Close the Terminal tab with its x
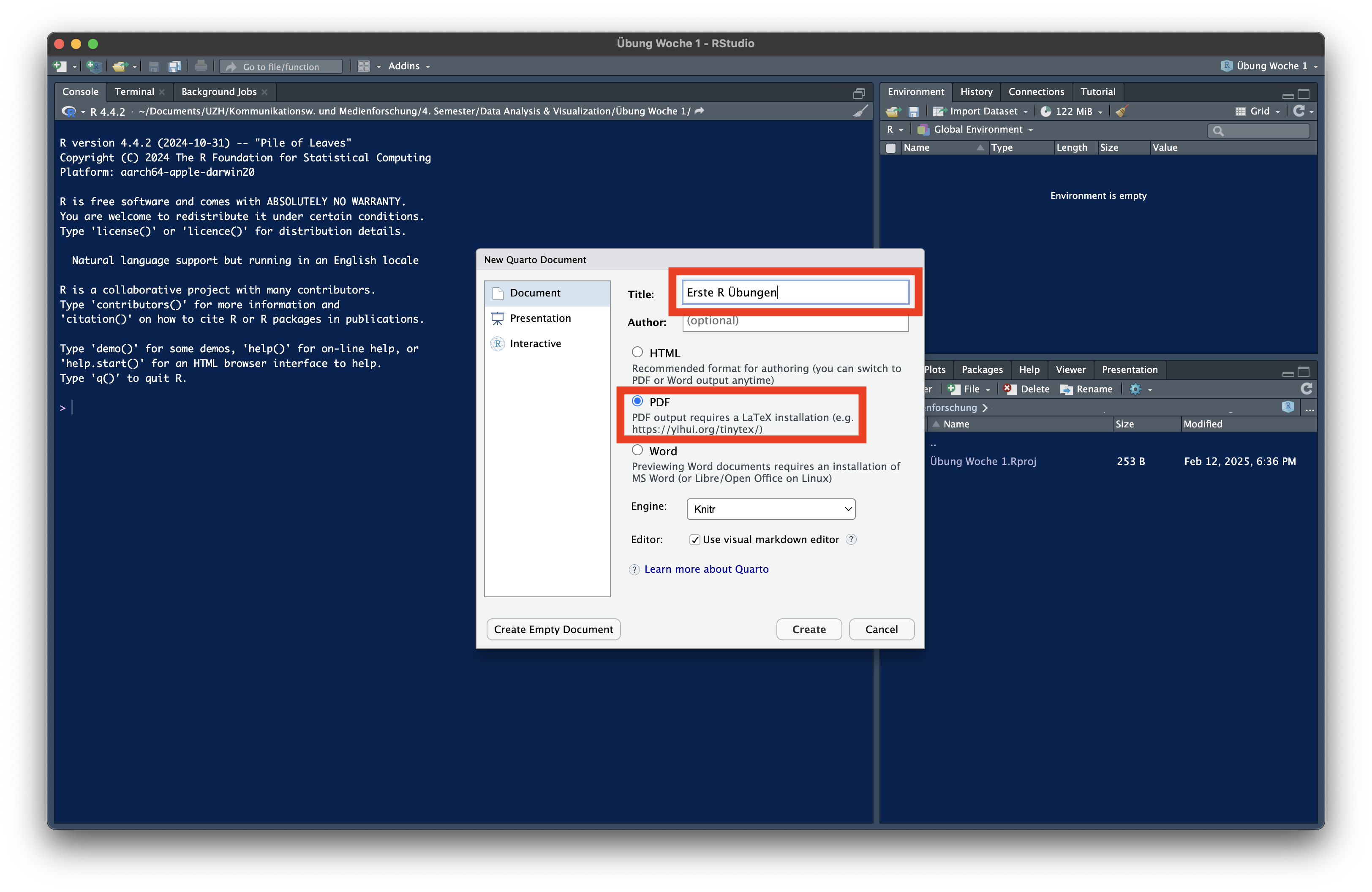Image resolution: width=1372 pixels, height=892 pixels. pyautogui.click(x=162, y=92)
